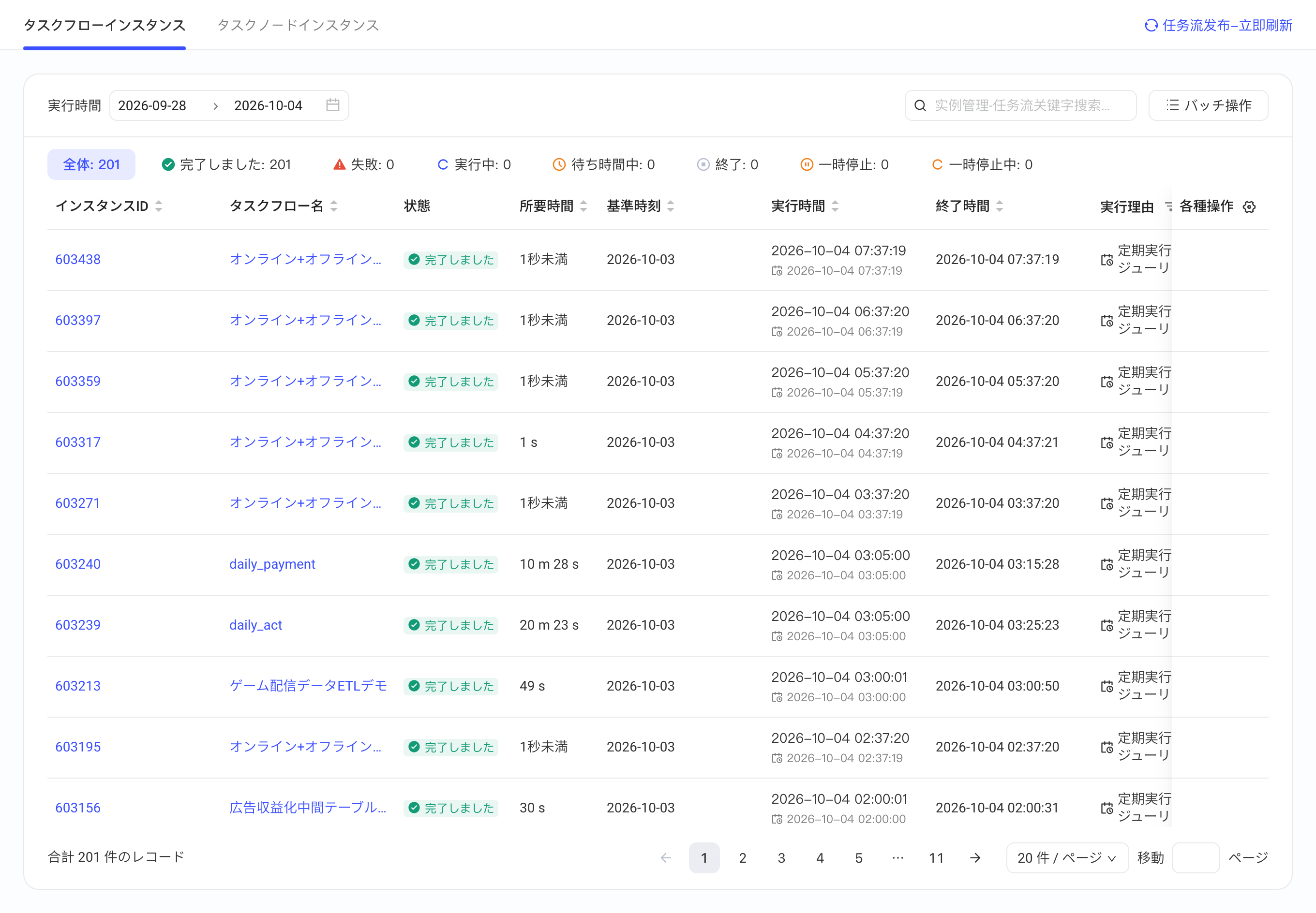The image size is (1316, 913).
Task: Click the previous page arrow
Action: (x=665, y=857)
